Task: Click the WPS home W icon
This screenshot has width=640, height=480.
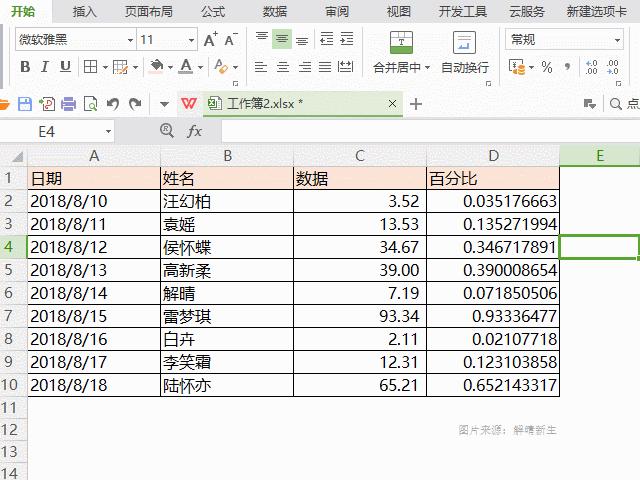Action: coord(189,104)
